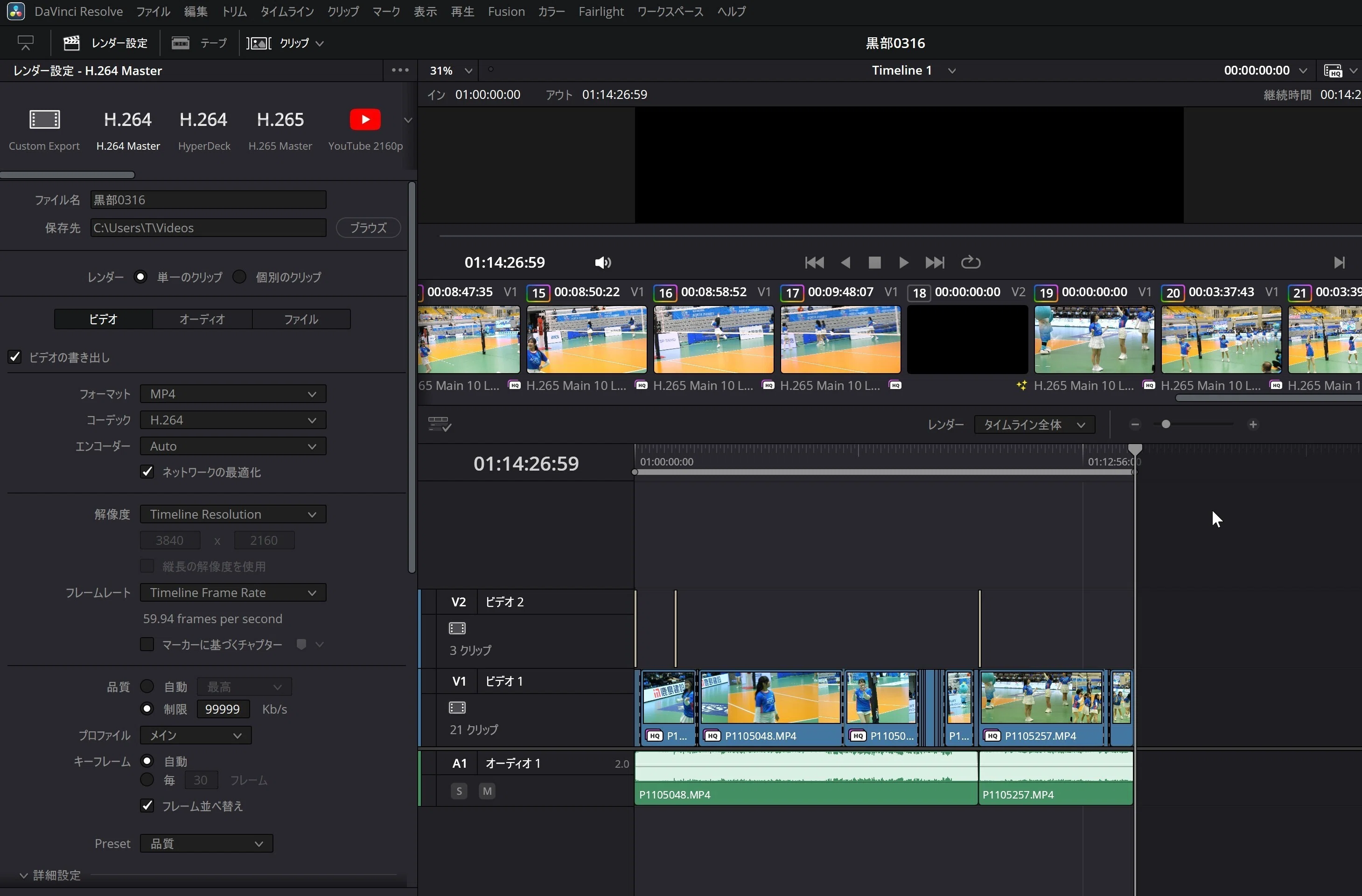Image resolution: width=1362 pixels, height=896 pixels.
Task: Select the Restrict quality radio button
Action: click(147, 709)
